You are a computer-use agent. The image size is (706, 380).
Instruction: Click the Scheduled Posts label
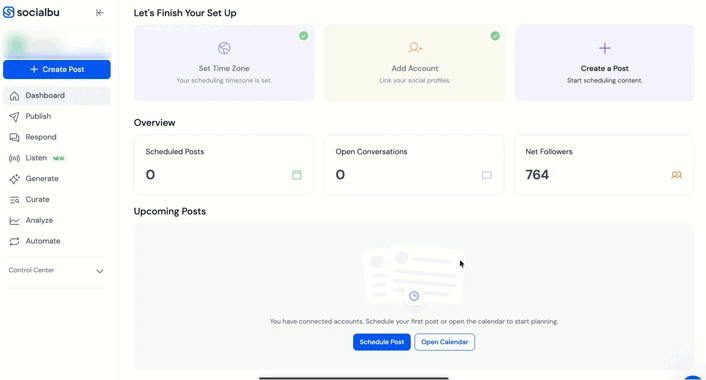[175, 152]
